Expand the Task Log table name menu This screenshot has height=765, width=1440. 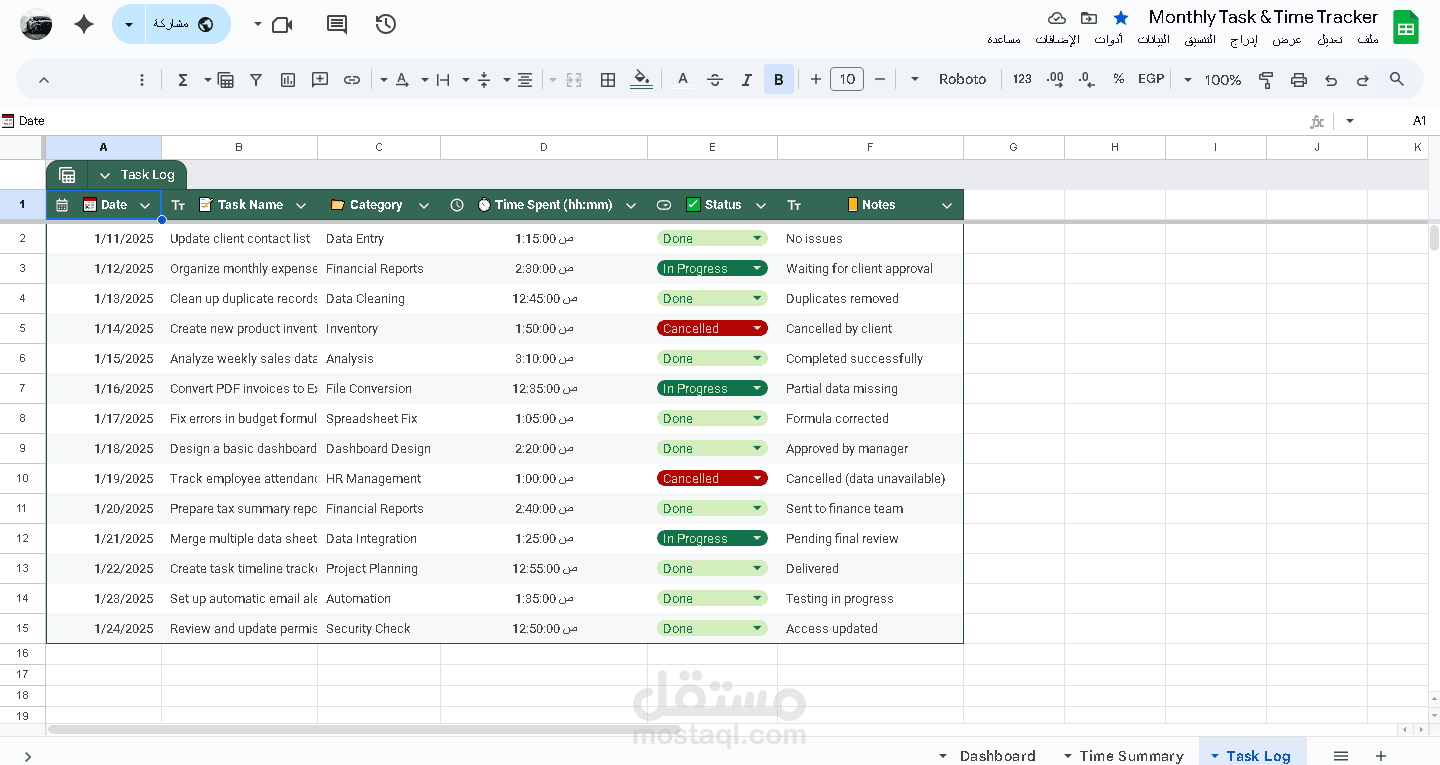click(x=105, y=175)
